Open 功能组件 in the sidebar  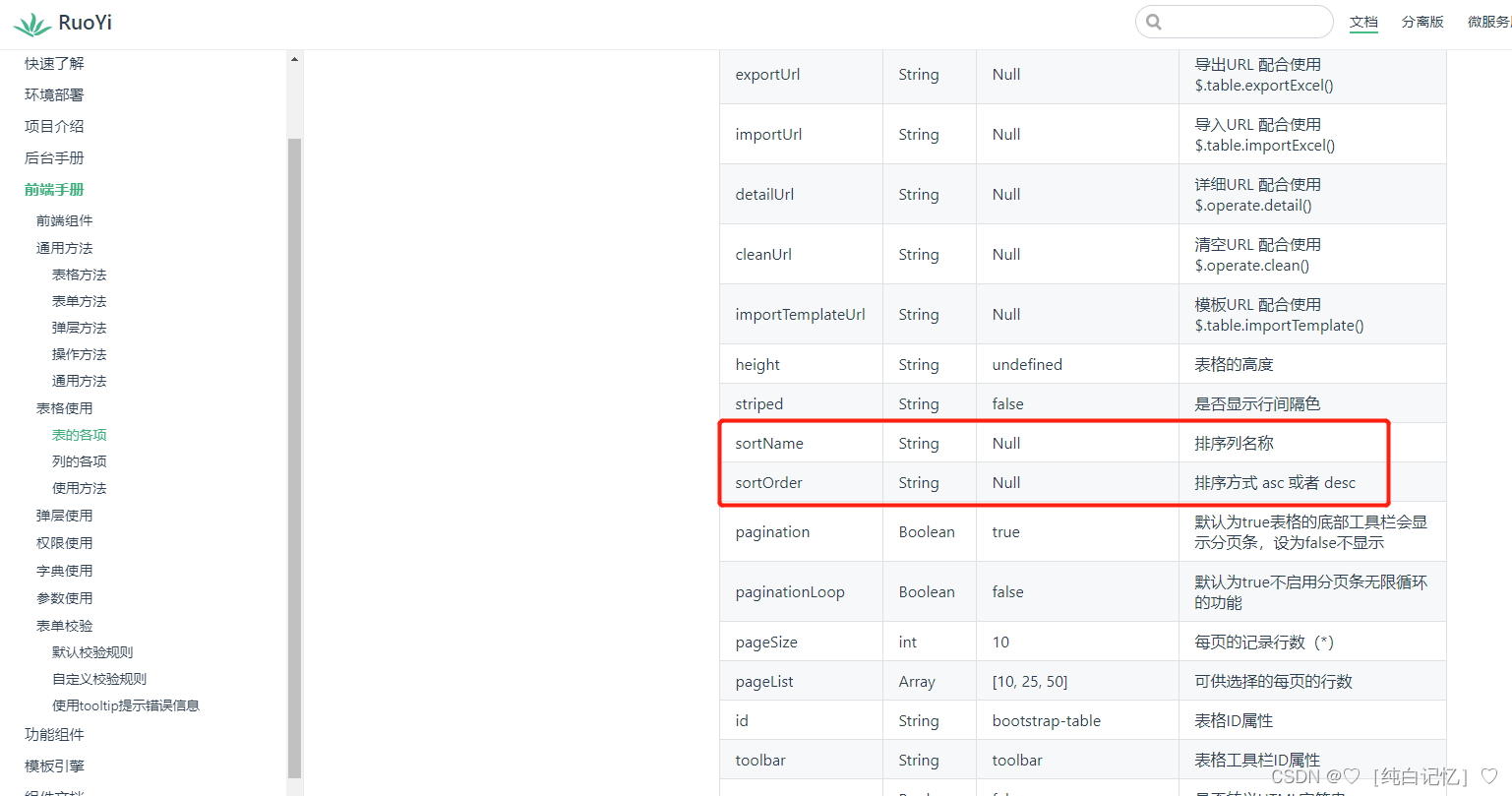tap(54, 734)
